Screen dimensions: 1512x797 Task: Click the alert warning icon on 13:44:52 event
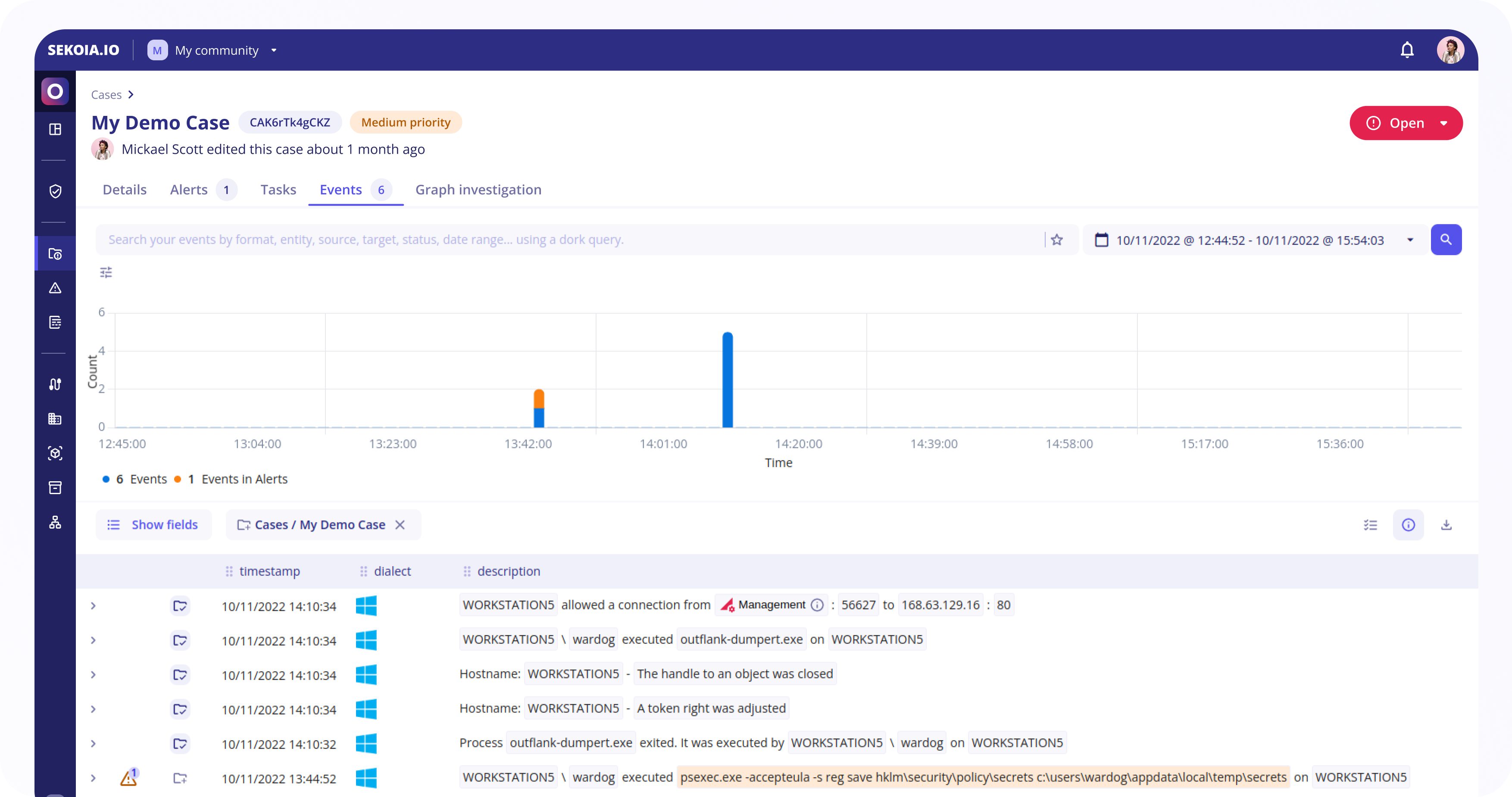pos(128,778)
